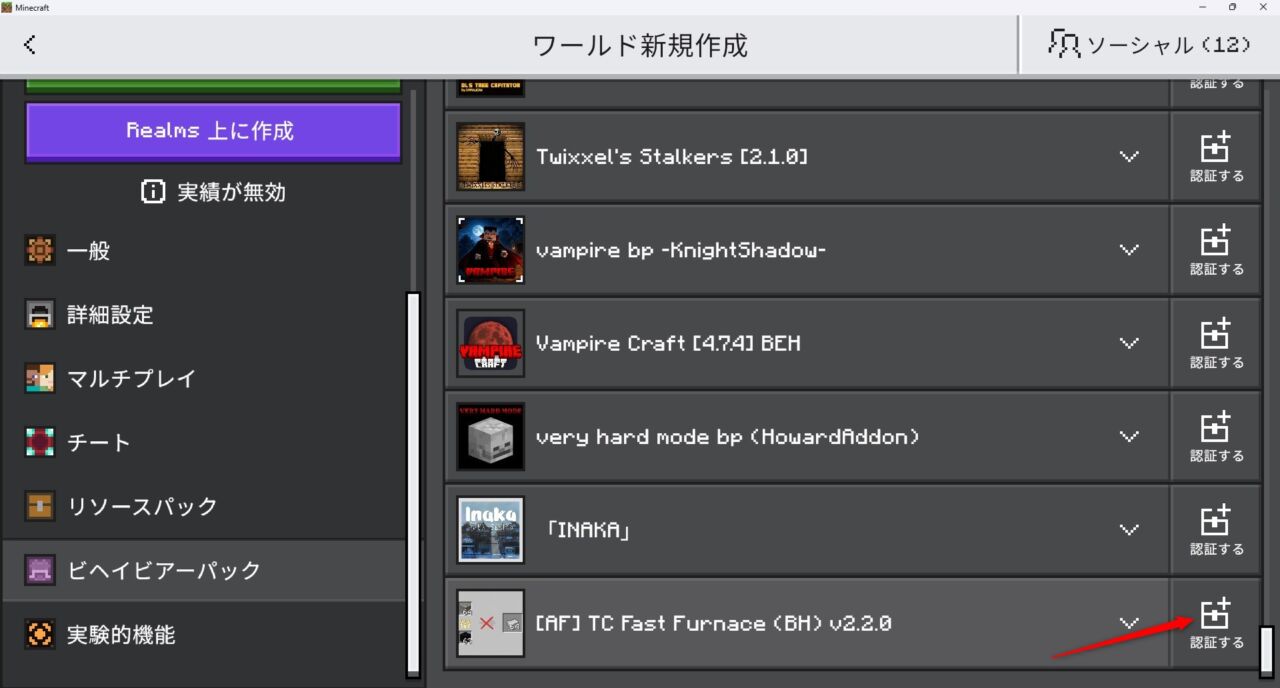Select the 「INAKA」 pack name
Viewport: 1280px width, 688px height.
point(588,530)
